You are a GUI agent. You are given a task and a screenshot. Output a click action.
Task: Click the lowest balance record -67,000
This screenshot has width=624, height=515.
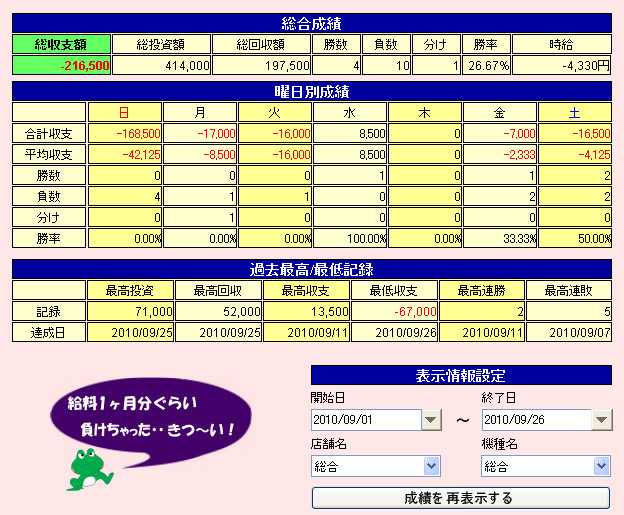(394, 311)
